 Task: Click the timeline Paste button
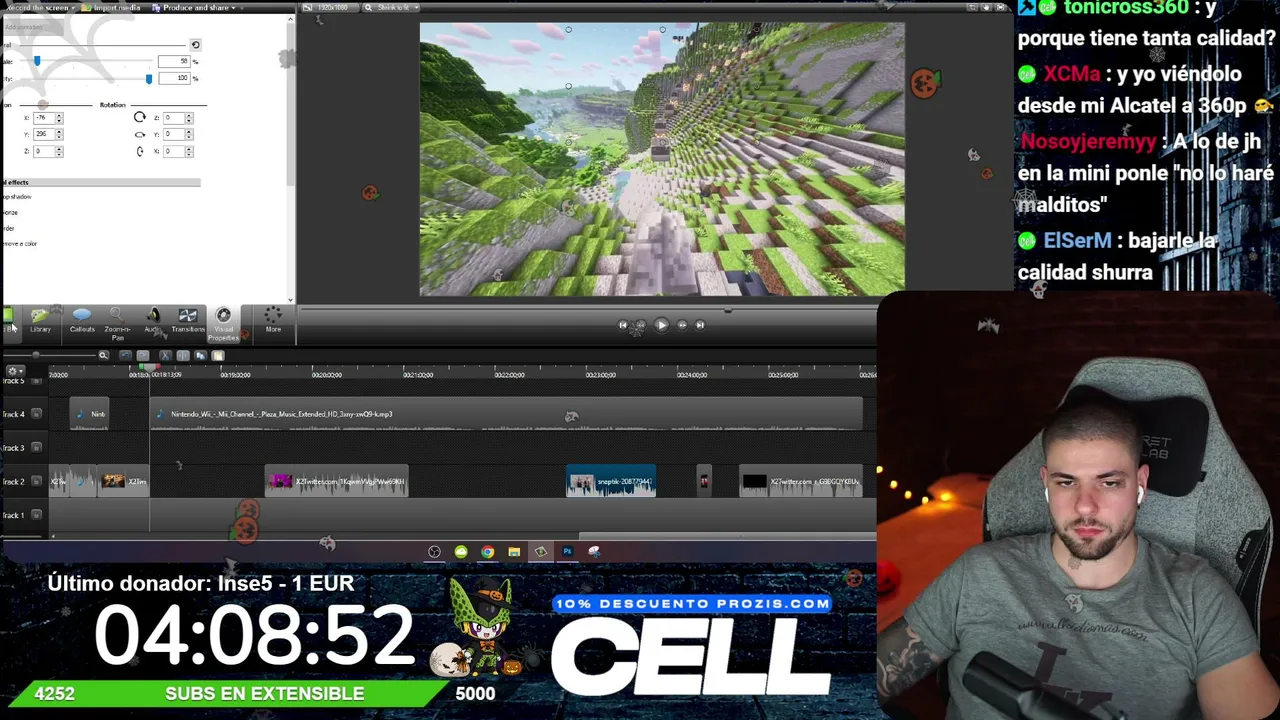click(218, 355)
